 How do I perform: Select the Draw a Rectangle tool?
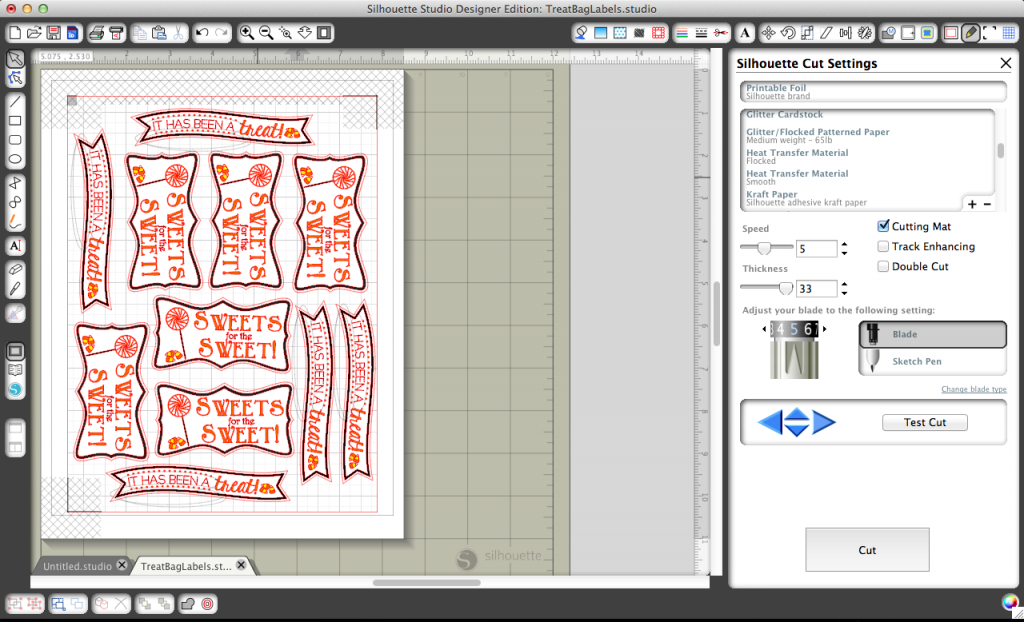(15, 121)
